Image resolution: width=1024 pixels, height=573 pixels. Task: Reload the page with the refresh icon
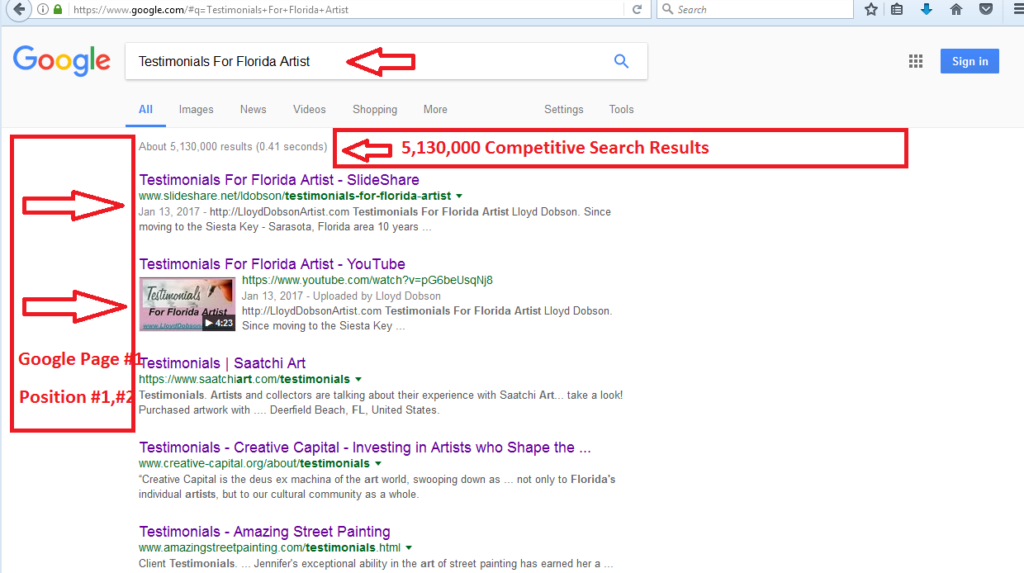point(637,10)
